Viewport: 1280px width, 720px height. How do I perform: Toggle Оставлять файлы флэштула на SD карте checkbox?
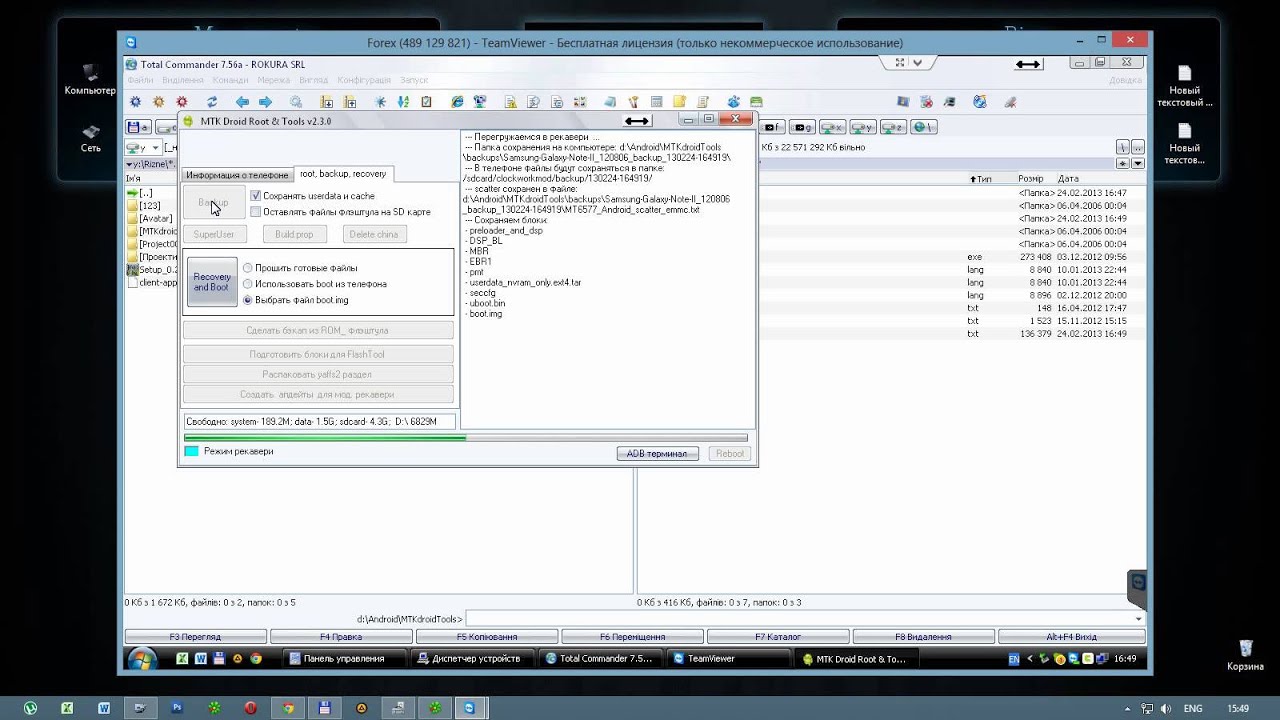point(256,212)
